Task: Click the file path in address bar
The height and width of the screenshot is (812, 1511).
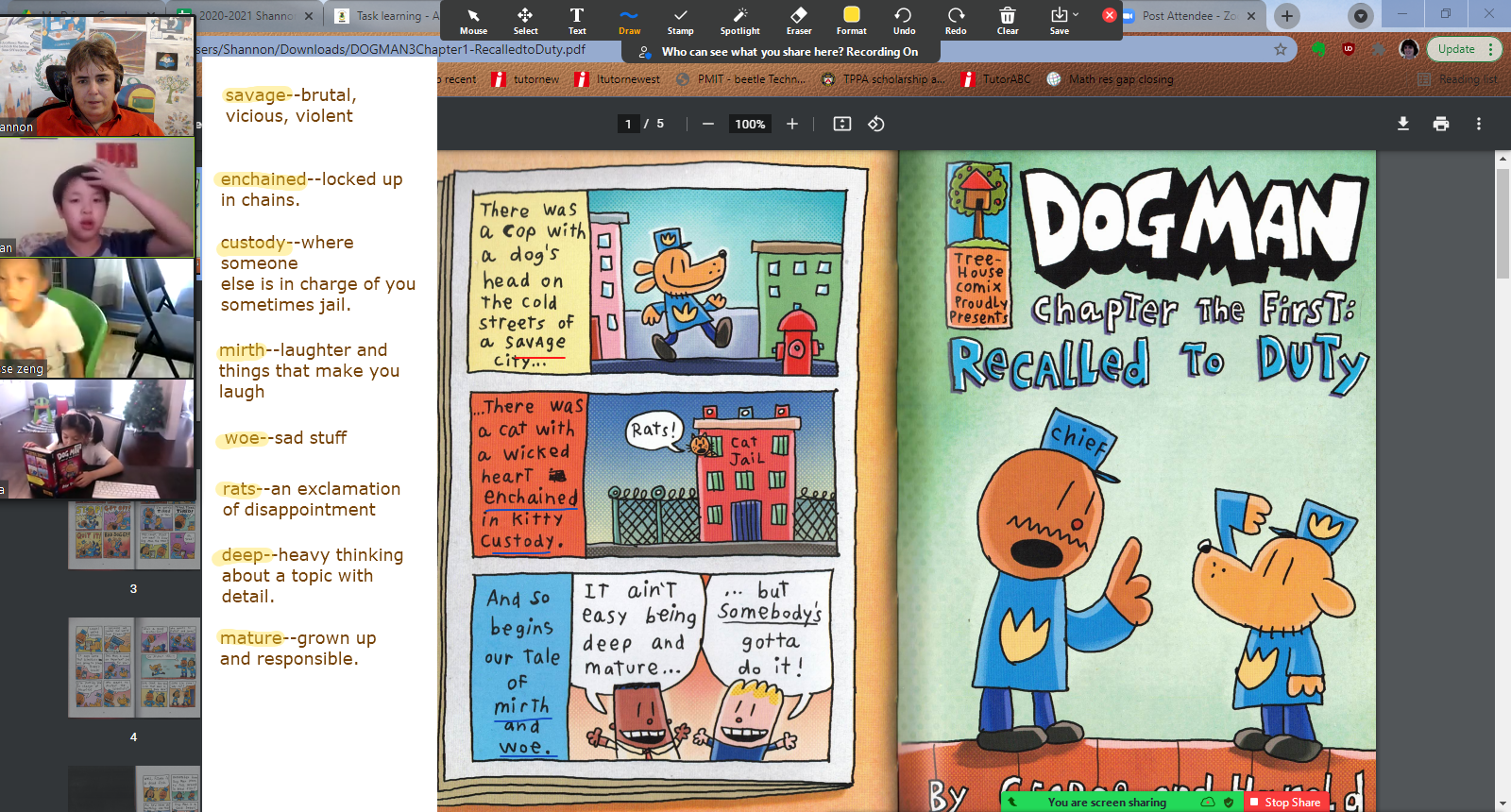Action: pyautogui.click(x=392, y=49)
